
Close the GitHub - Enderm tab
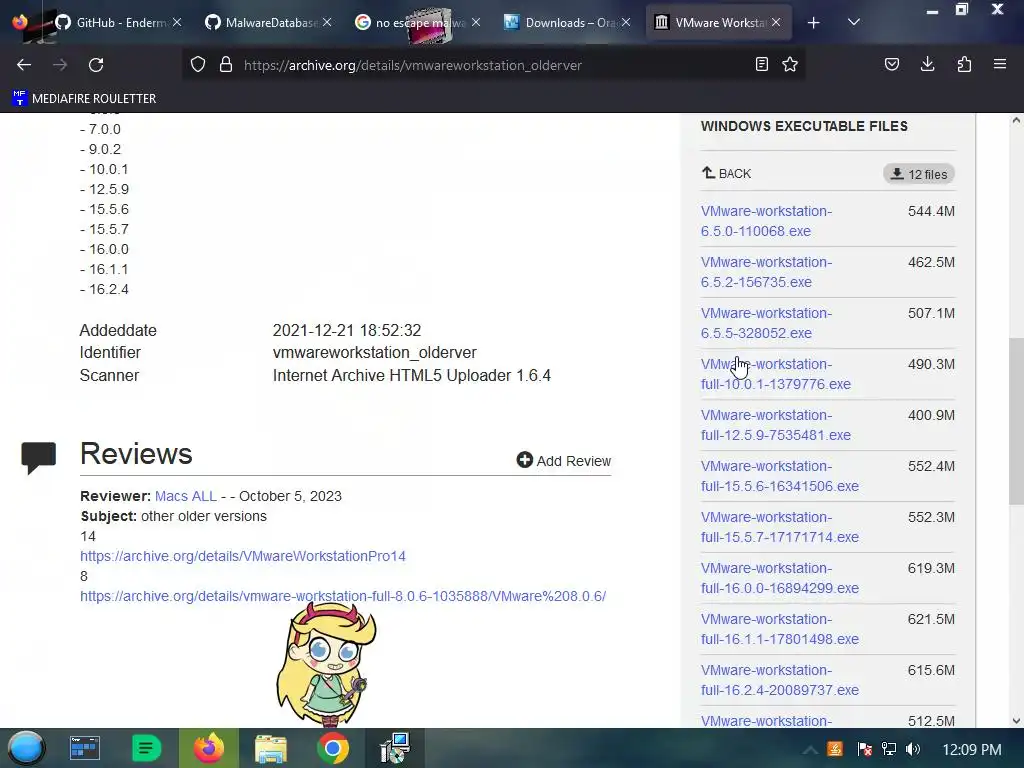point(177,22)
